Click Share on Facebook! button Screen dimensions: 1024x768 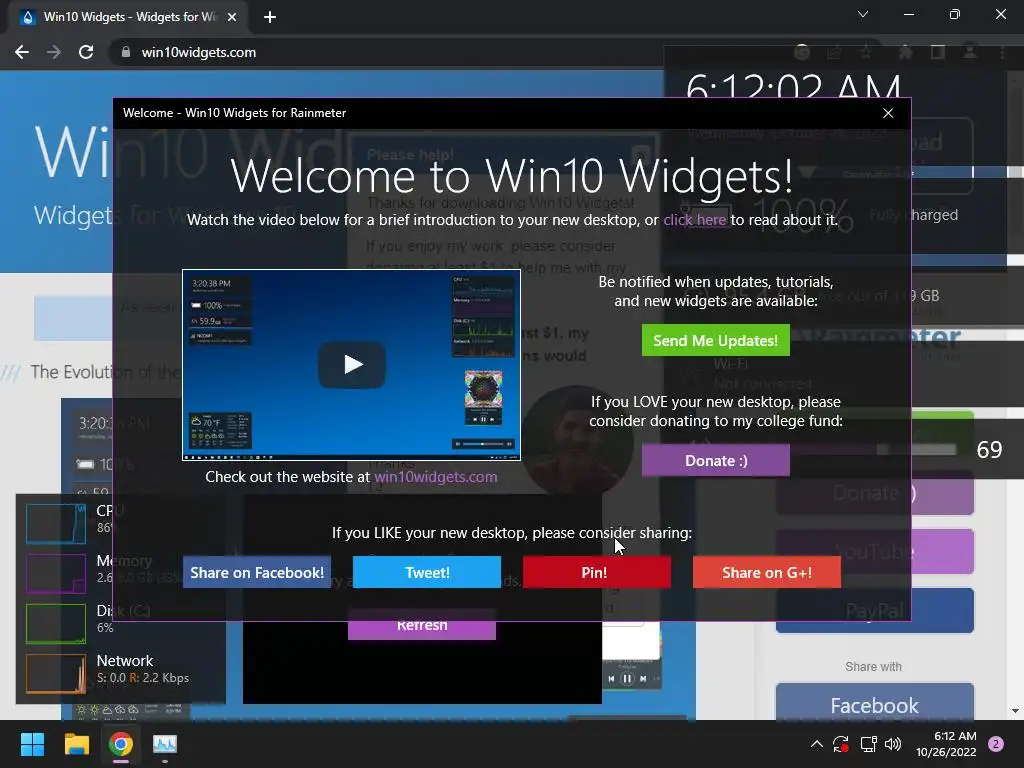[x=257, y=572]
